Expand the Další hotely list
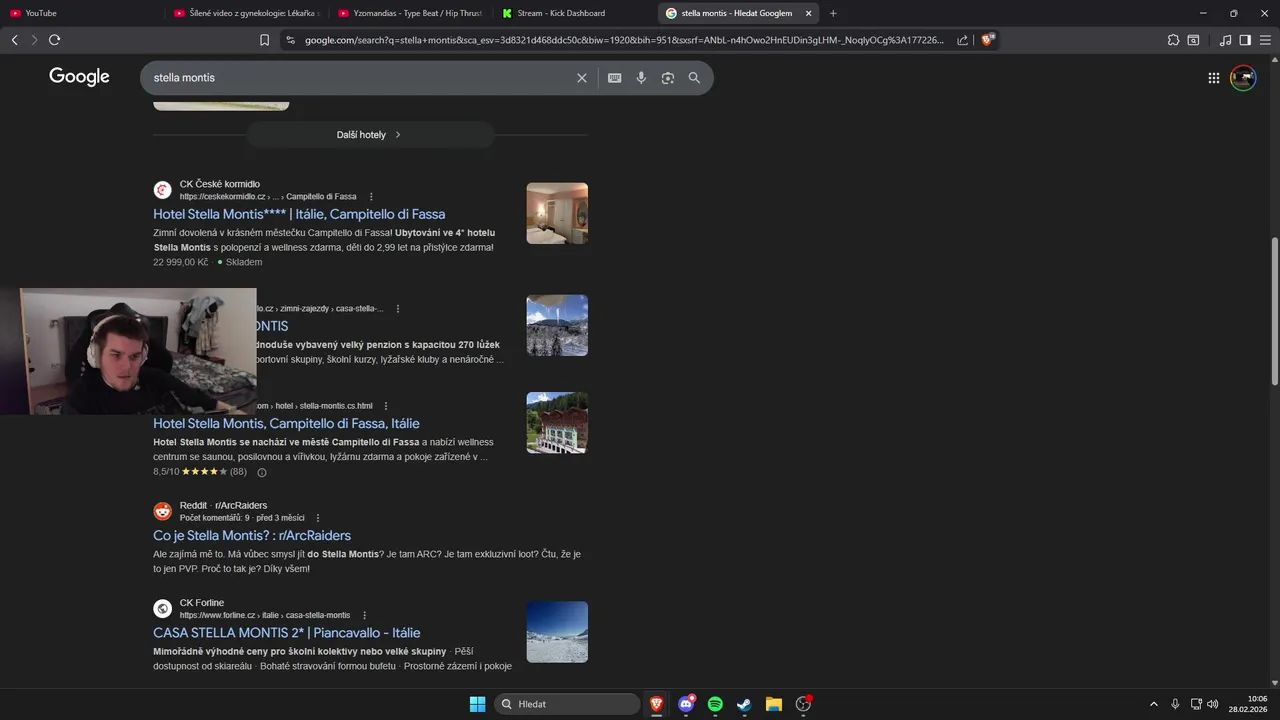 pyautogui.click(x=370, y=135)
